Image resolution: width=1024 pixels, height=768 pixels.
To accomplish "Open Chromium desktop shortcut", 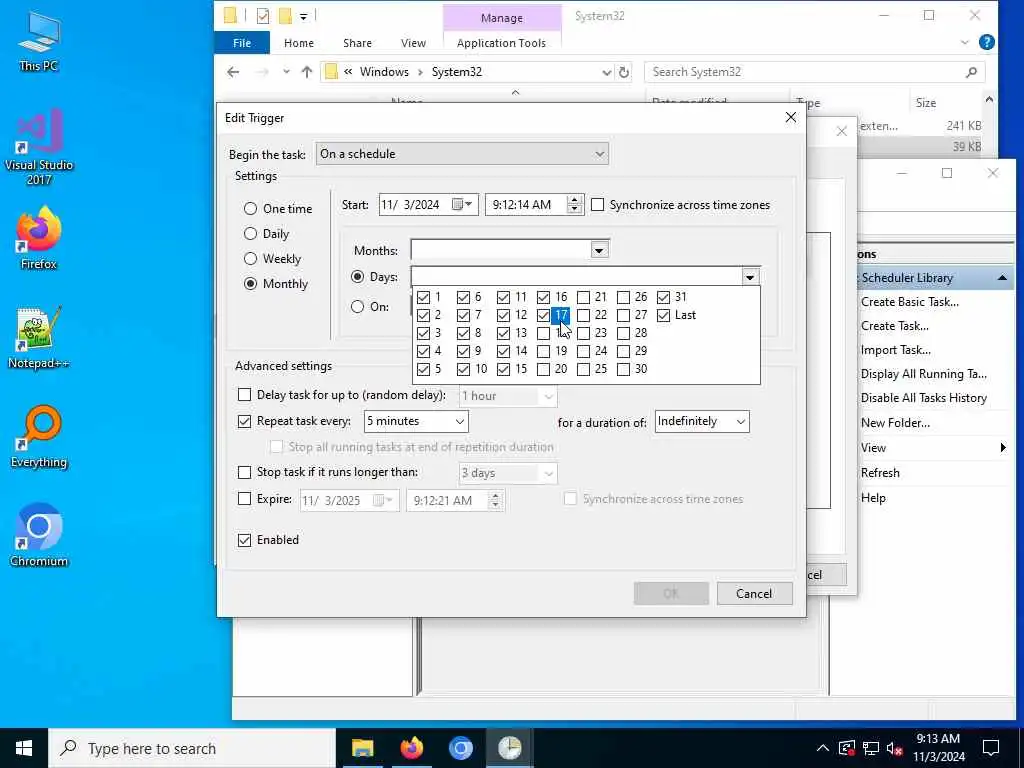I will [x=39, y=536].
